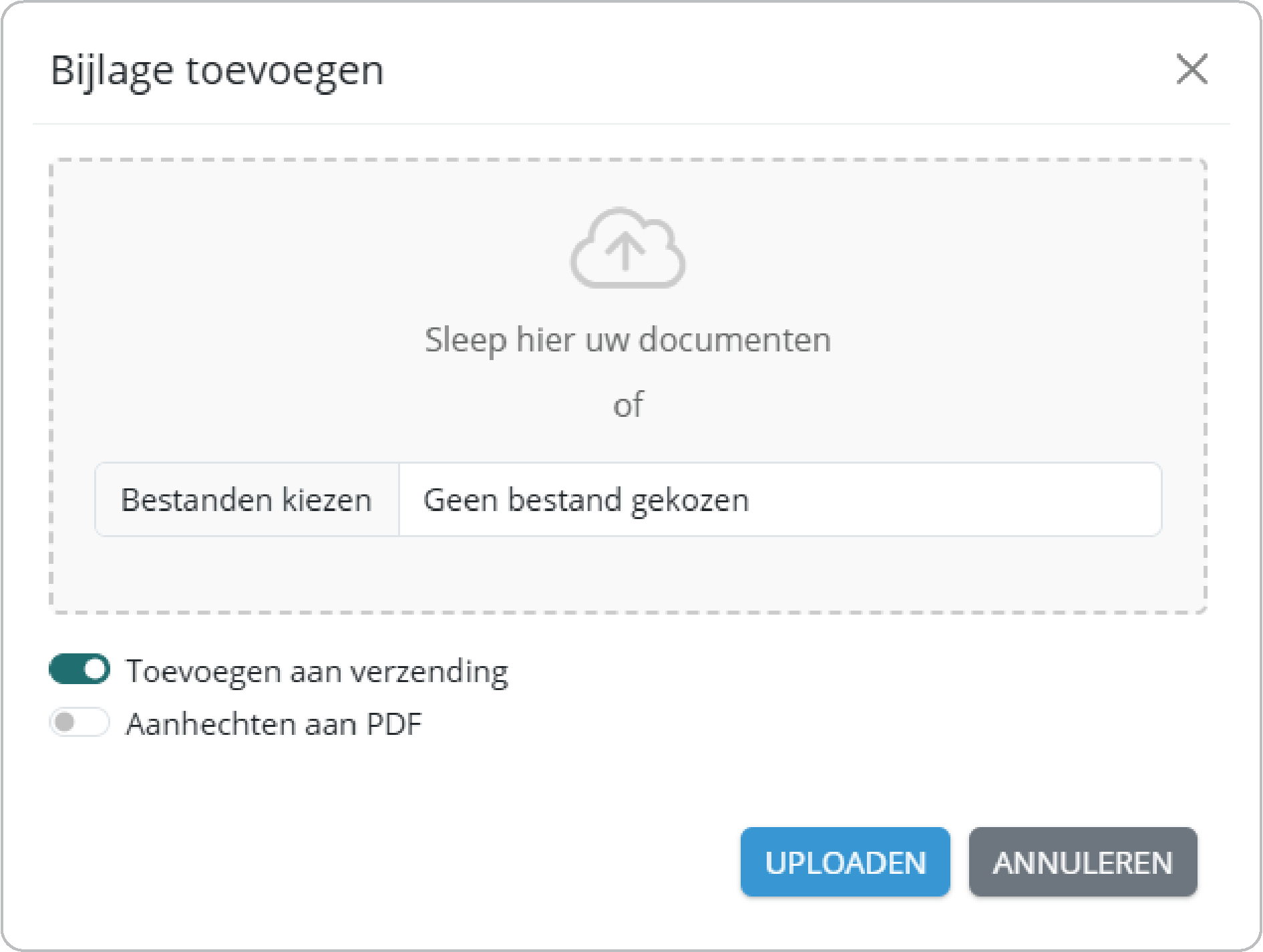Click the word documenten in the drop zone

click(735, 339)
